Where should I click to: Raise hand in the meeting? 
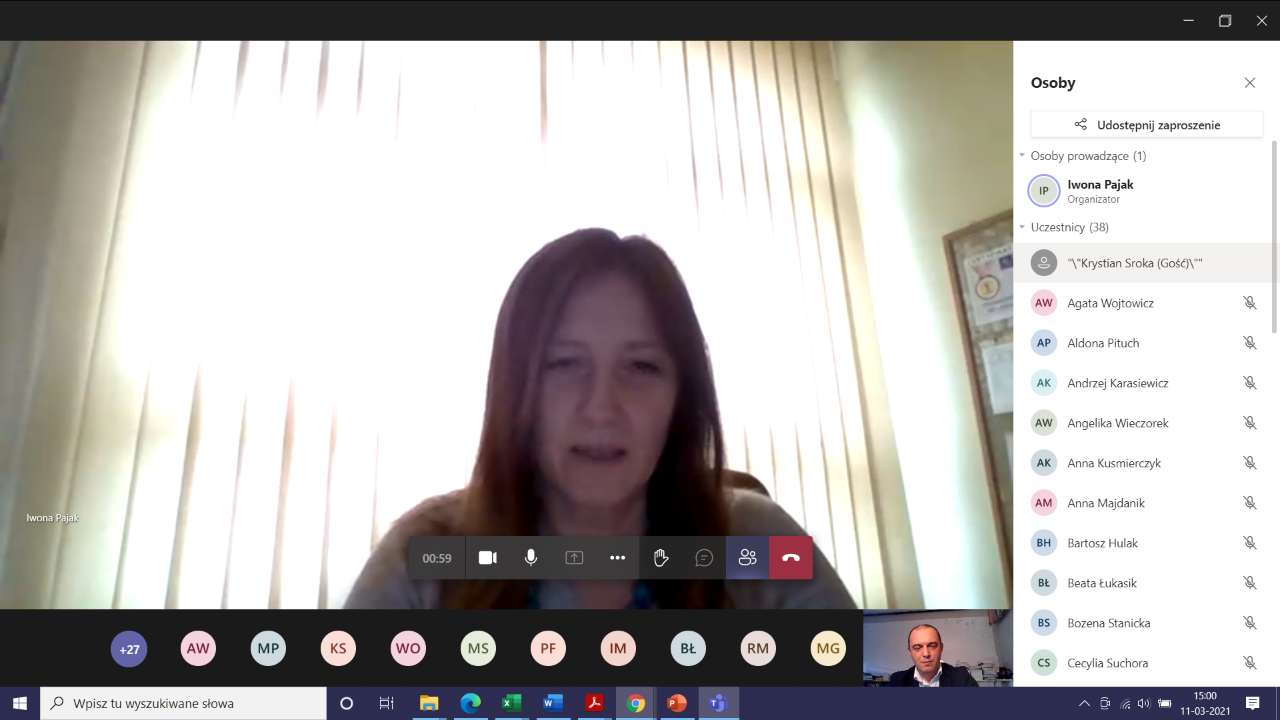[661, 558]
